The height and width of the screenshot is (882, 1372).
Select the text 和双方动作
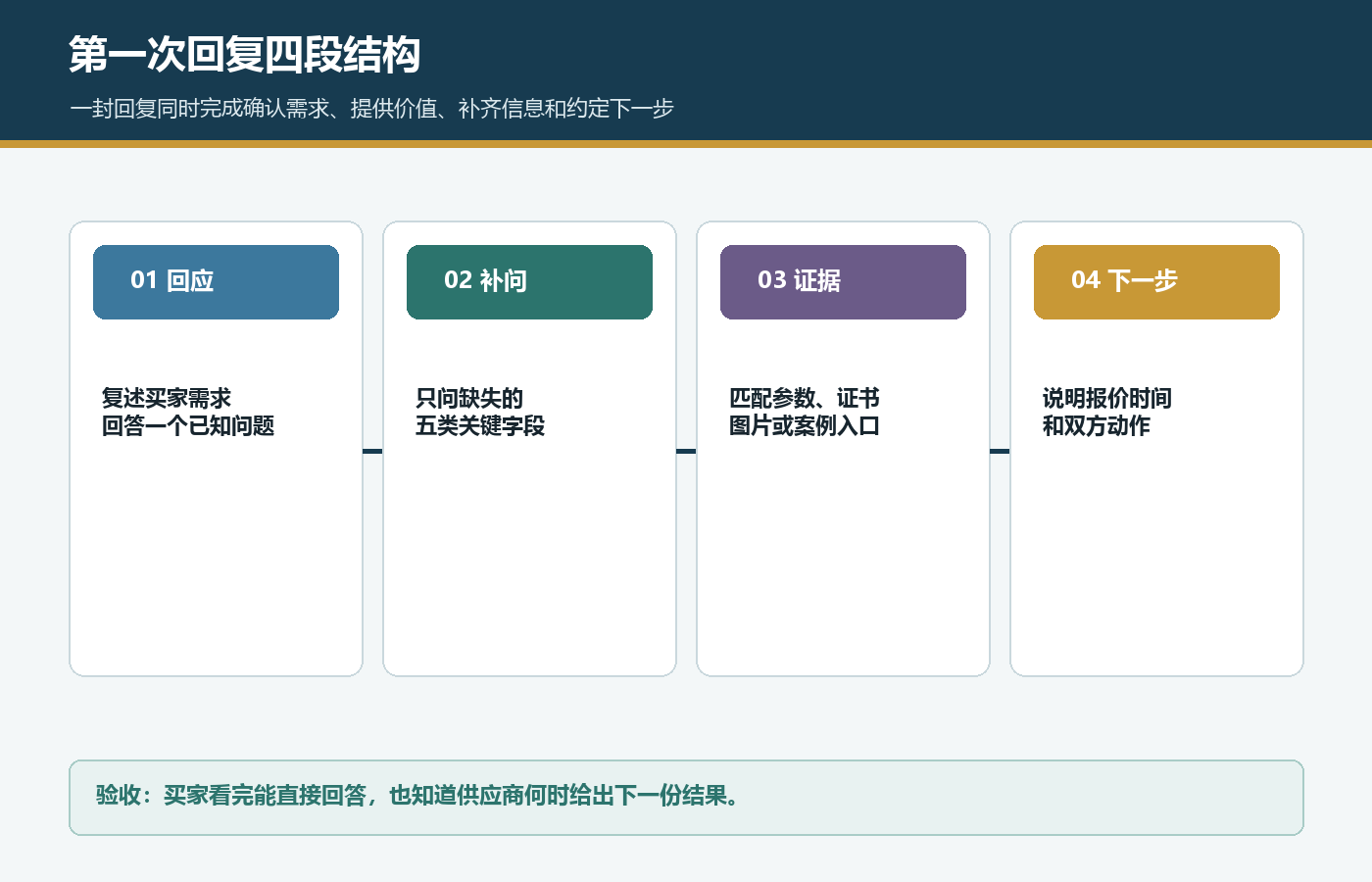tap(1097, 425)
